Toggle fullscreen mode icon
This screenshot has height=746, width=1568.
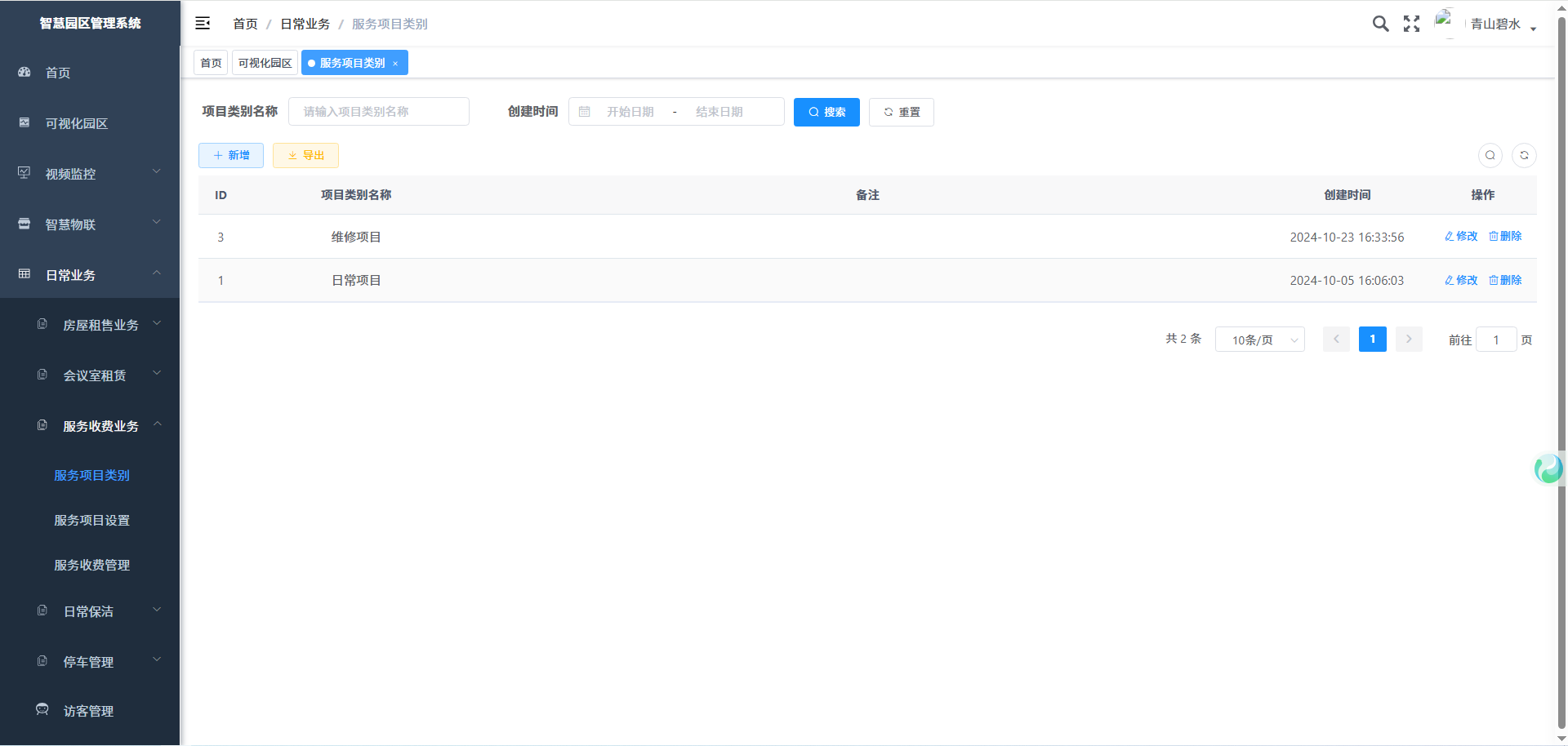pyautogui.click(x=1411, y=24)
